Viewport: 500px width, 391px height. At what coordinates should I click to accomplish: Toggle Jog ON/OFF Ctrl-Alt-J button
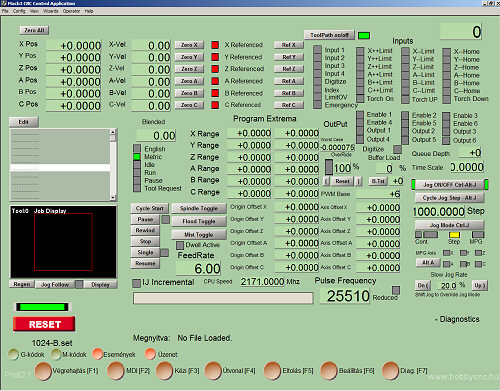450,185
